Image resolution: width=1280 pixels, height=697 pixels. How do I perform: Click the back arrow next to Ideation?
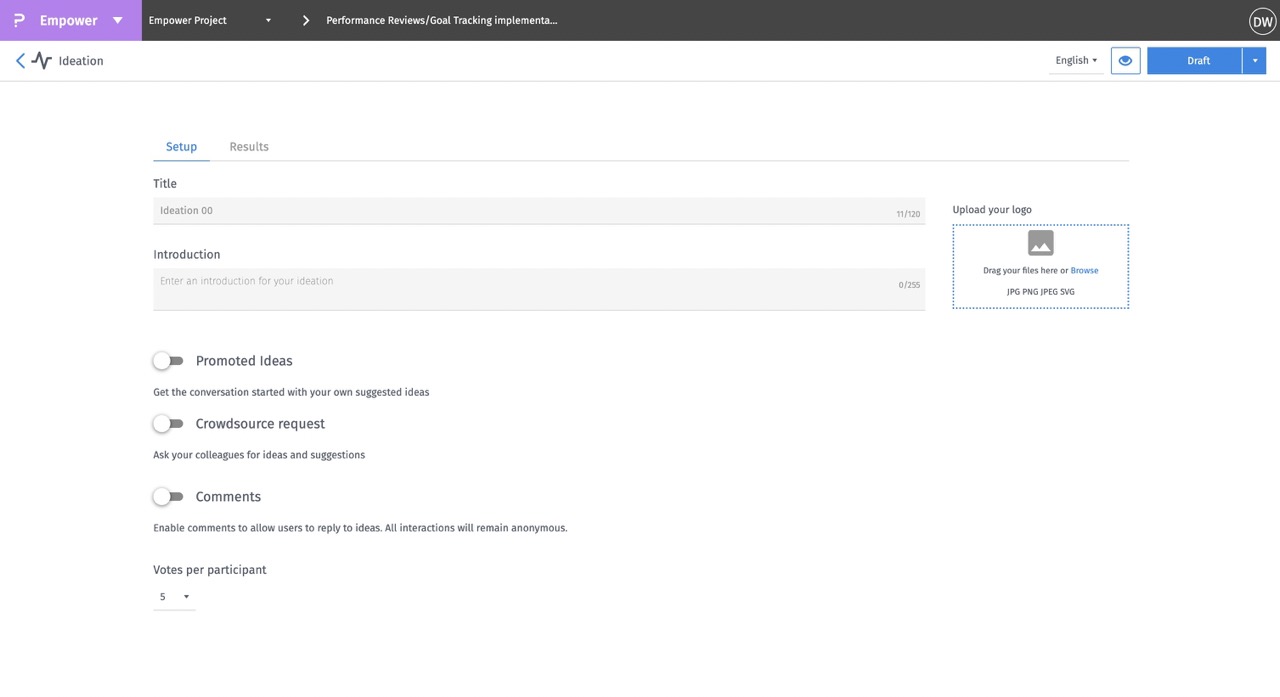[x=20, y=61]
